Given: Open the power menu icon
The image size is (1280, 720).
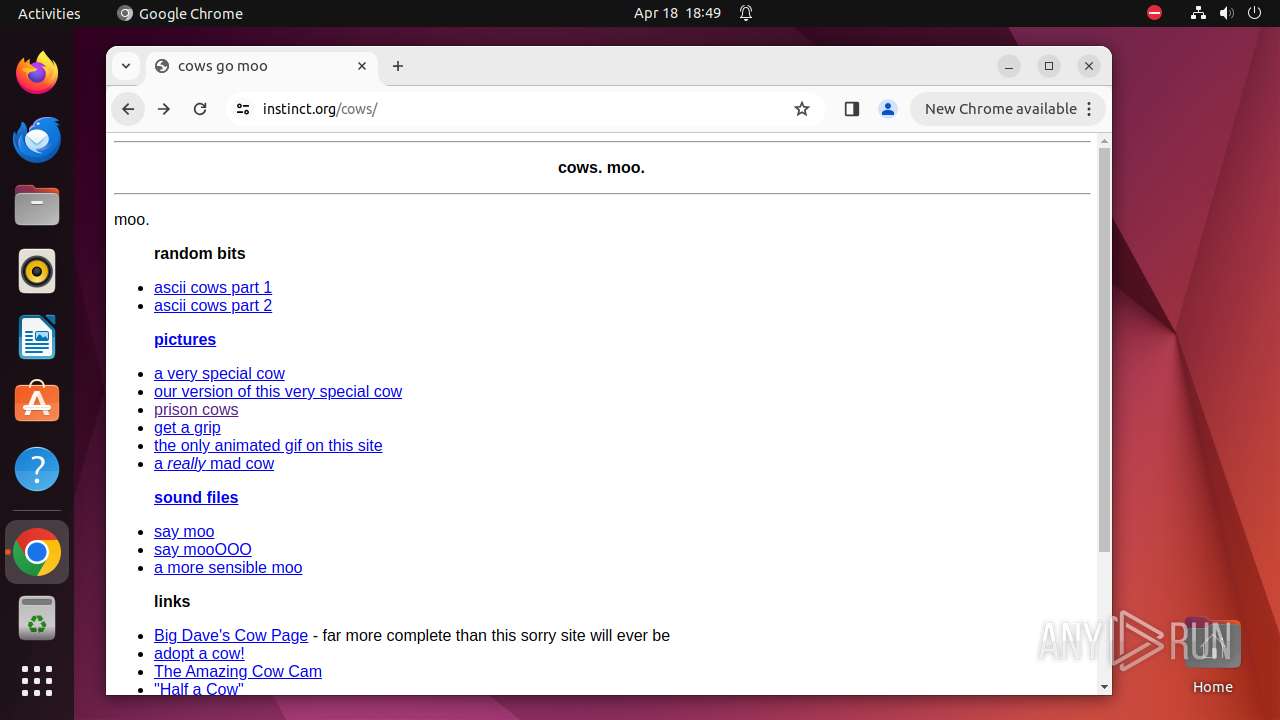Looking at the screenshot, I should [x=1255, y=13].
